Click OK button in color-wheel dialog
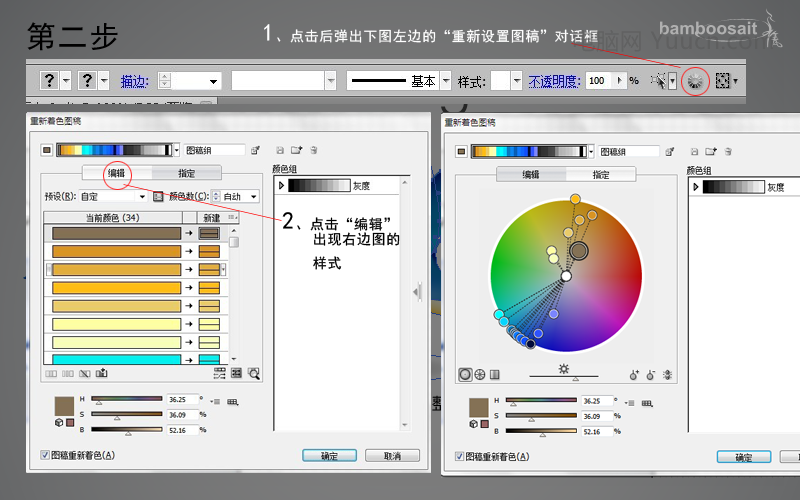This screenshot has height=500, width=800. (x=743, y=457)
